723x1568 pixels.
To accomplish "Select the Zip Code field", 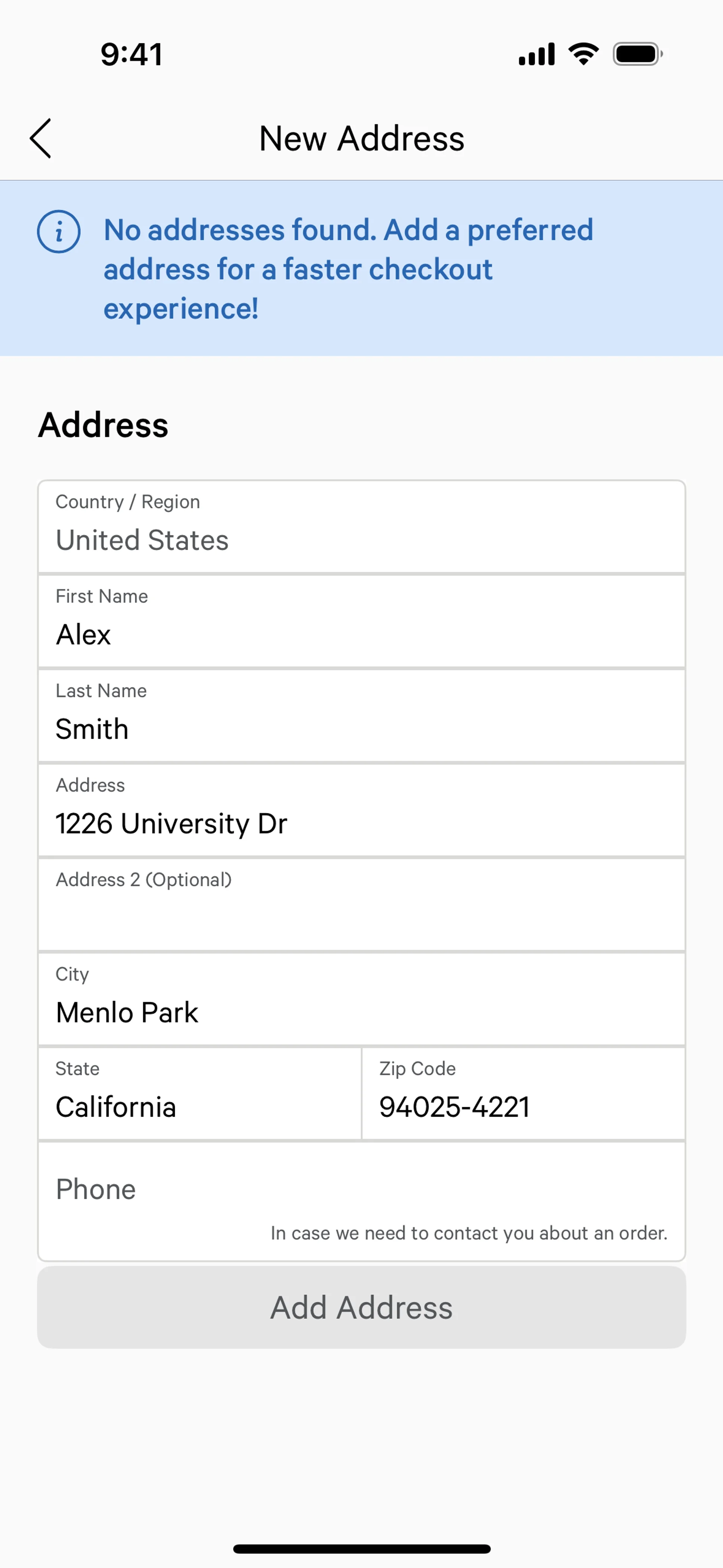I will [523, 1094].
